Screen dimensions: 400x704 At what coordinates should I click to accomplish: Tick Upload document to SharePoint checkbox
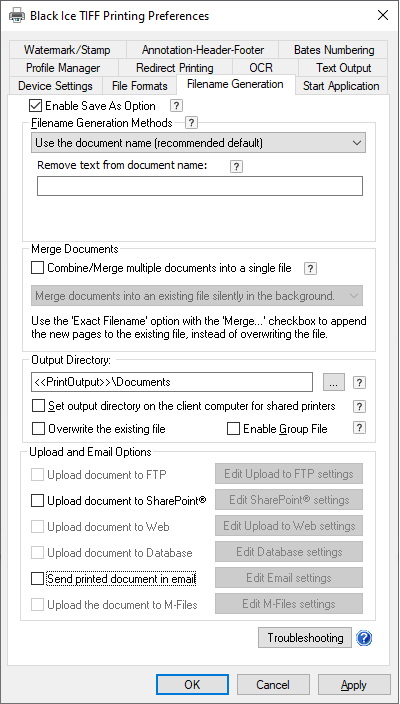(37, 500)
